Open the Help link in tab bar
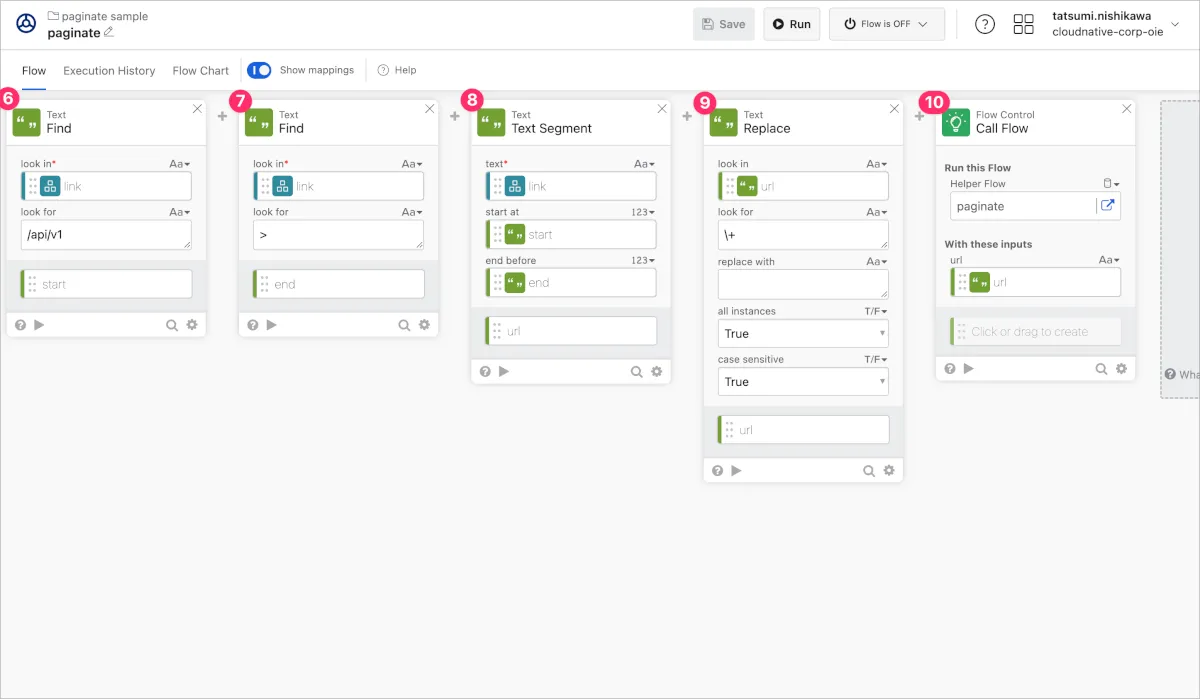Image resolution: width=1200 pixels, height=699 pixels. 397,70
